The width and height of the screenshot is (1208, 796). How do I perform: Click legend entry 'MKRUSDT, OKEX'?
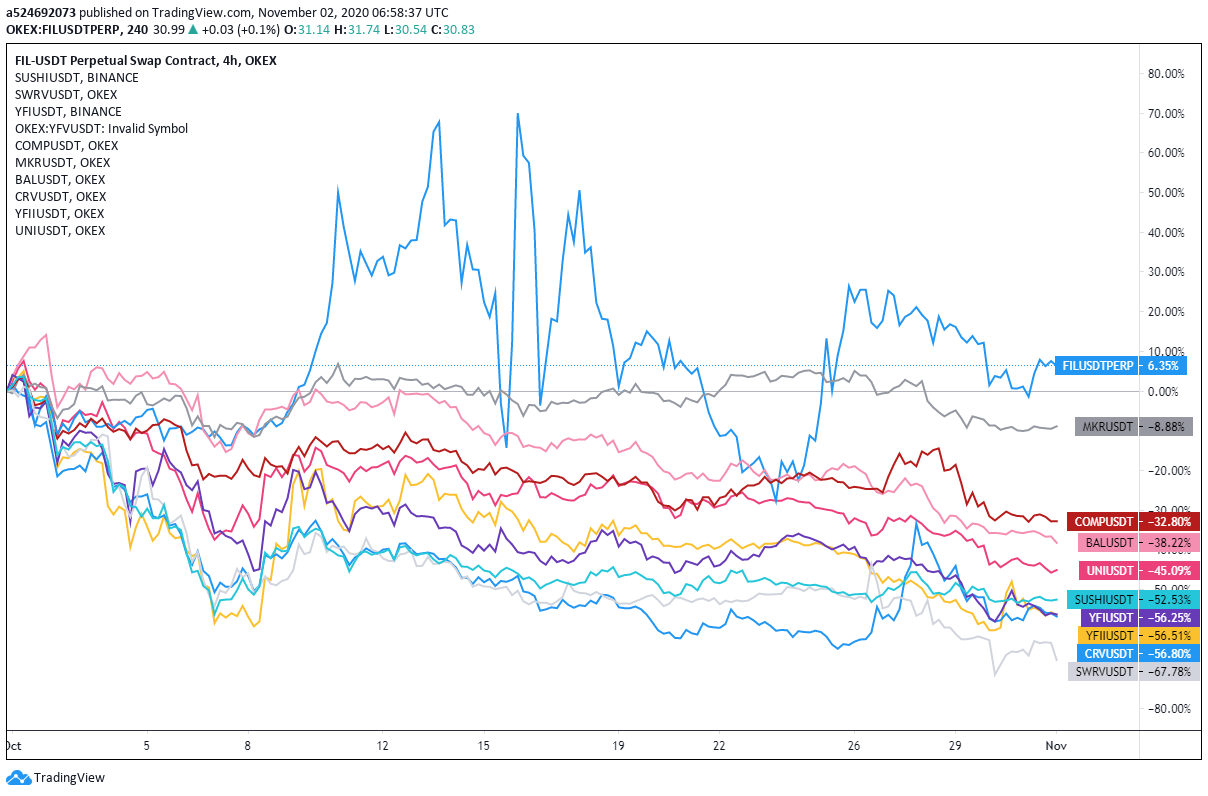coord(63,163)
